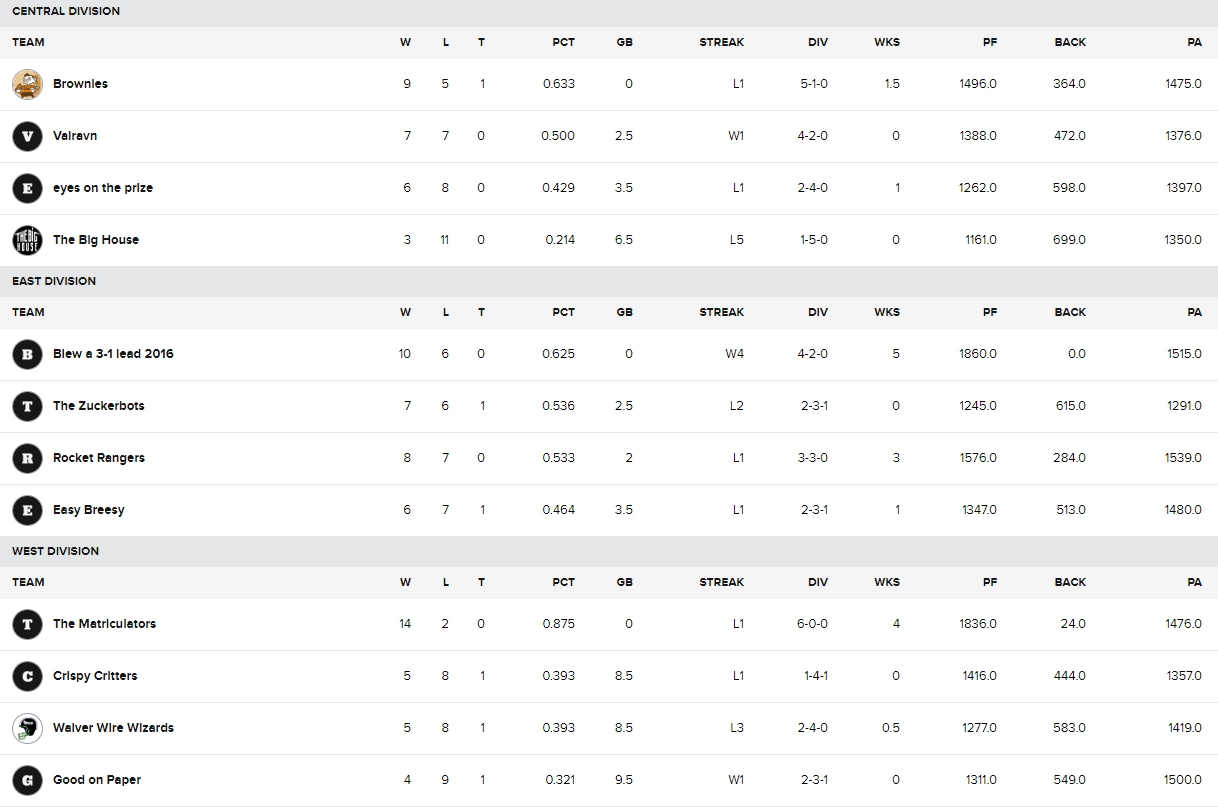Screen dimensions: 1218x807
Task: Open the Brownies team page link
Action: (x=80, y=84)
